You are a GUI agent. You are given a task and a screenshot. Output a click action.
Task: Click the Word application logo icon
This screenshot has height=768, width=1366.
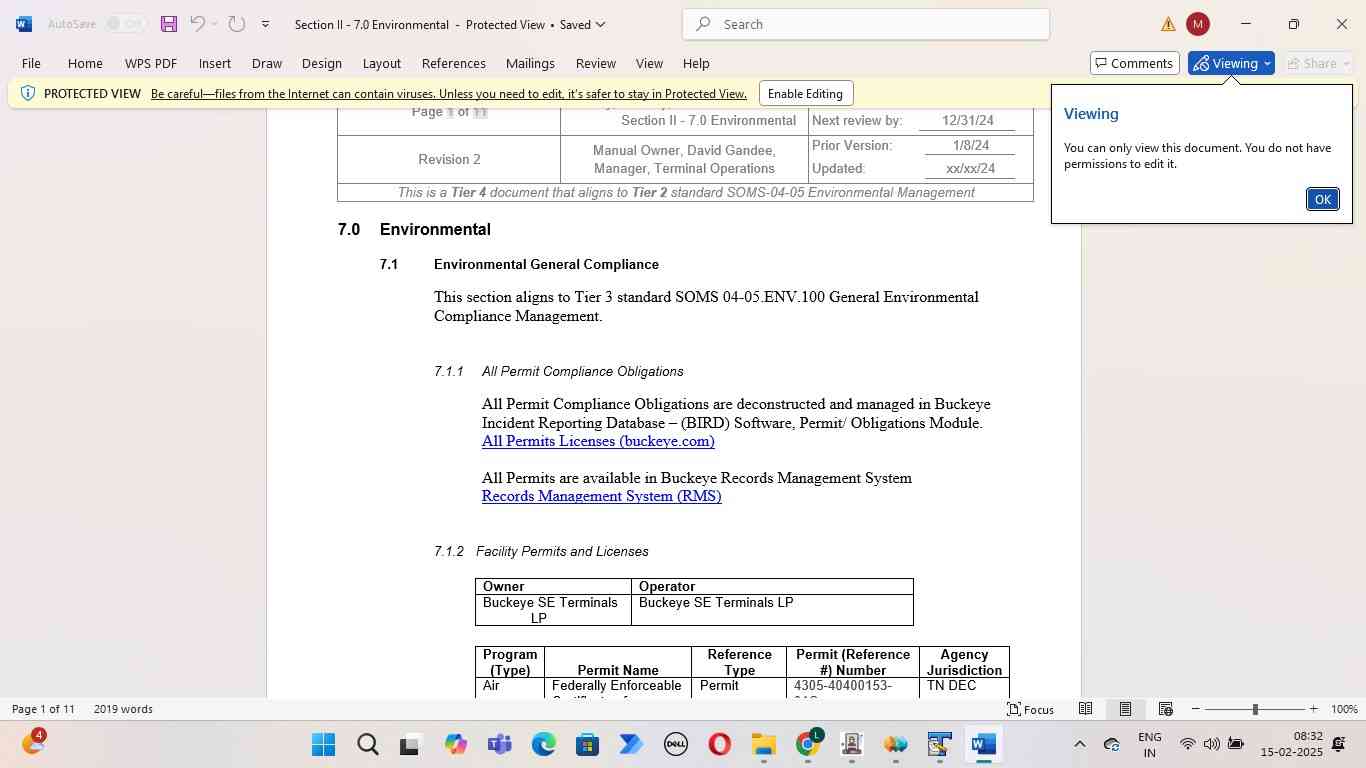[24, 24]
